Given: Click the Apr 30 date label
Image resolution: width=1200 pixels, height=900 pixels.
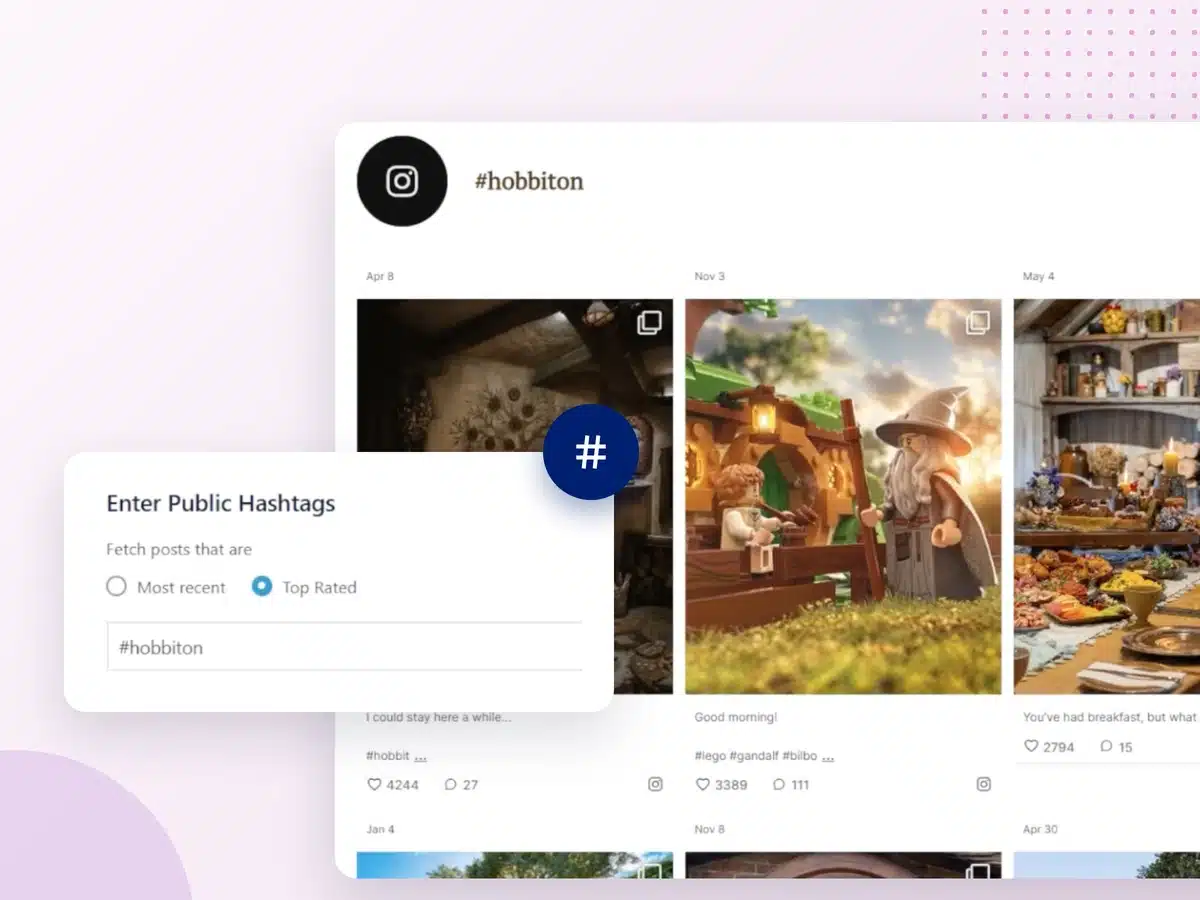Looking at the screenshot, I should [x=1040, y=829].
